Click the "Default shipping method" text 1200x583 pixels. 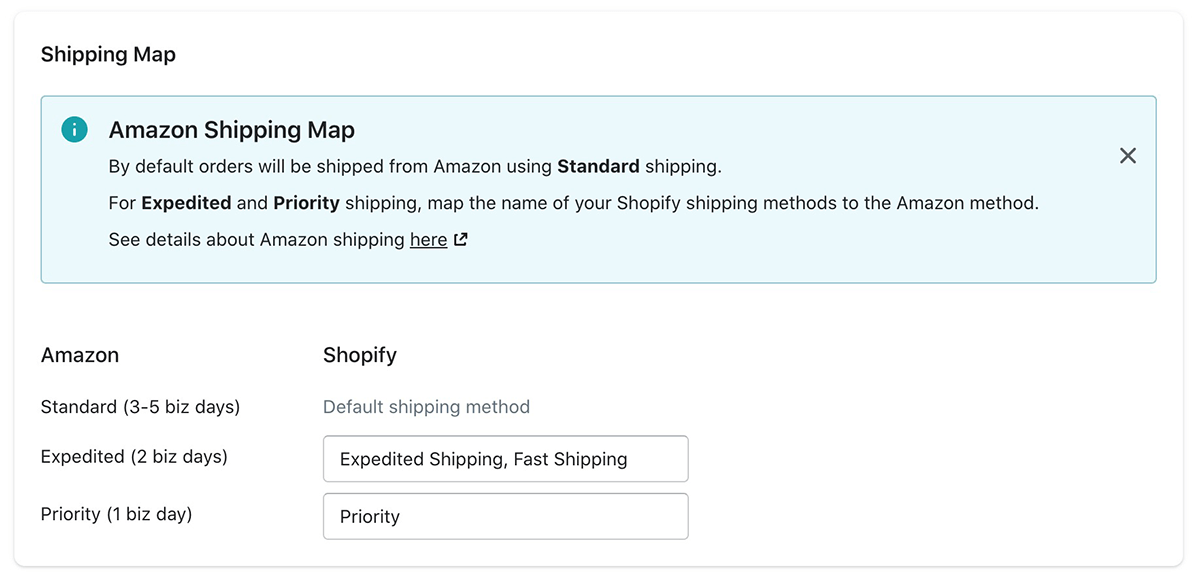pos(426,407)
